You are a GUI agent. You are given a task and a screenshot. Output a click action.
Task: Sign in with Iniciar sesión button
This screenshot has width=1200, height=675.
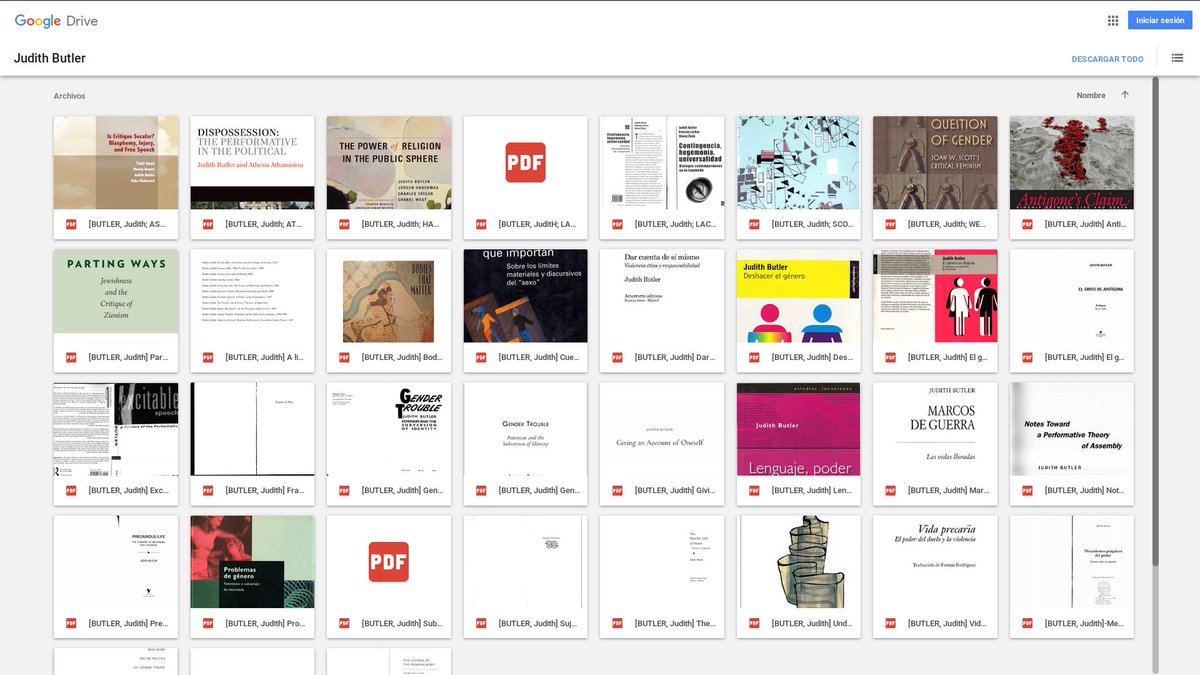1160,20
